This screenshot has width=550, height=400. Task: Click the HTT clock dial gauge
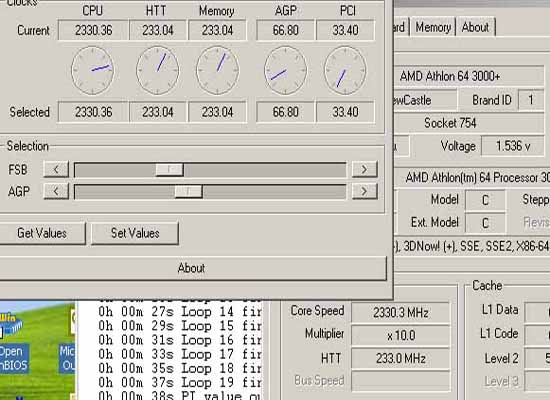coord(157,71)
